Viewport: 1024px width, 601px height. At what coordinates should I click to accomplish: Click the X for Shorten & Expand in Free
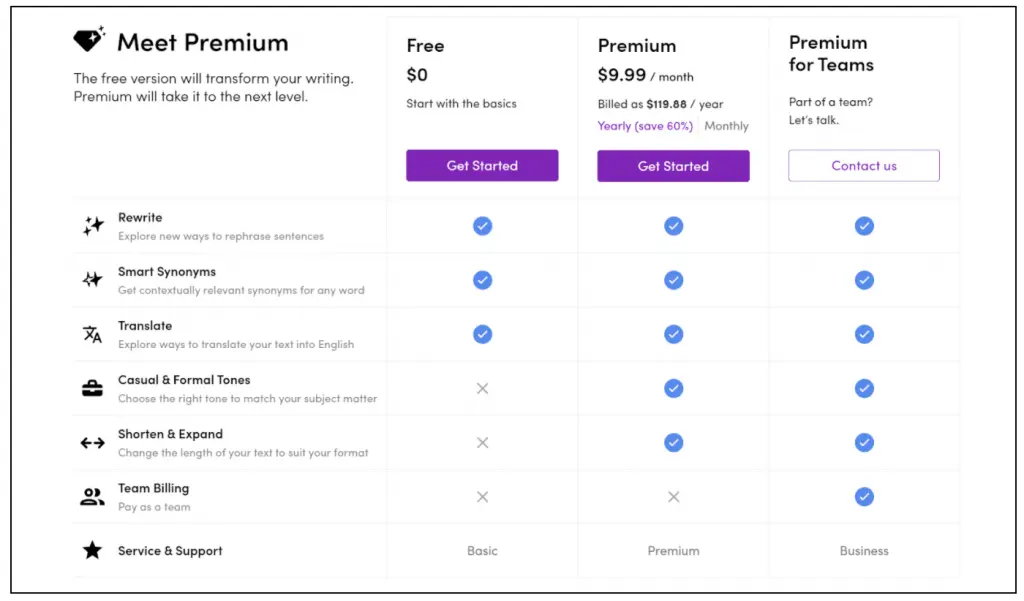point(482,442)
